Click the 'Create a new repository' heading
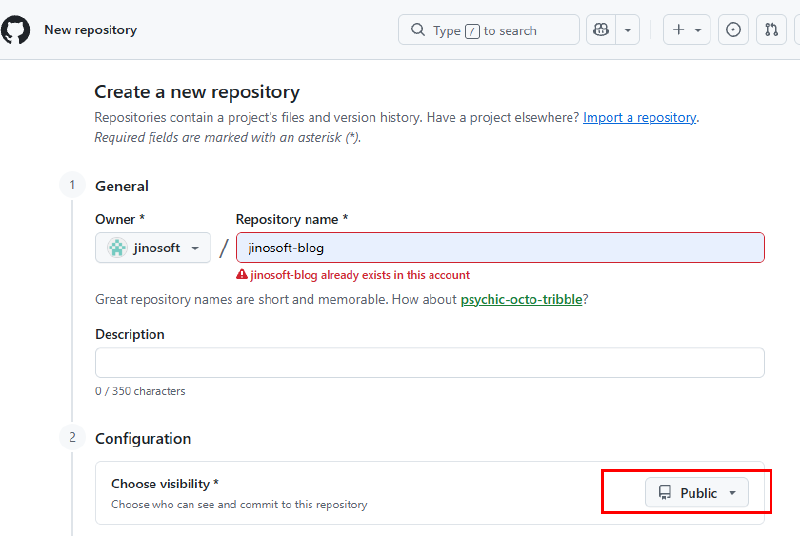Screen dimensions: 800x536 point(197,92)
